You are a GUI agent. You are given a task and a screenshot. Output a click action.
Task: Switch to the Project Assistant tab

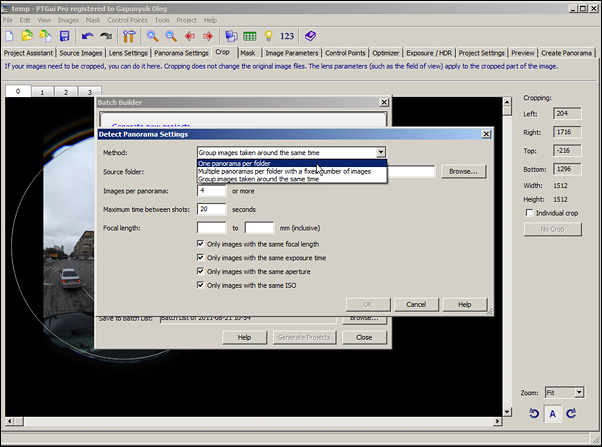28,53
